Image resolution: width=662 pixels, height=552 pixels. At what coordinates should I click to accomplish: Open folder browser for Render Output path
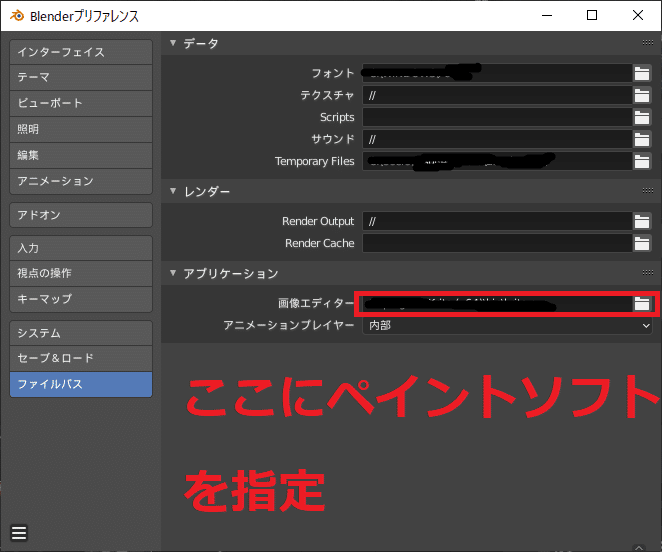[x=642, y=221]
